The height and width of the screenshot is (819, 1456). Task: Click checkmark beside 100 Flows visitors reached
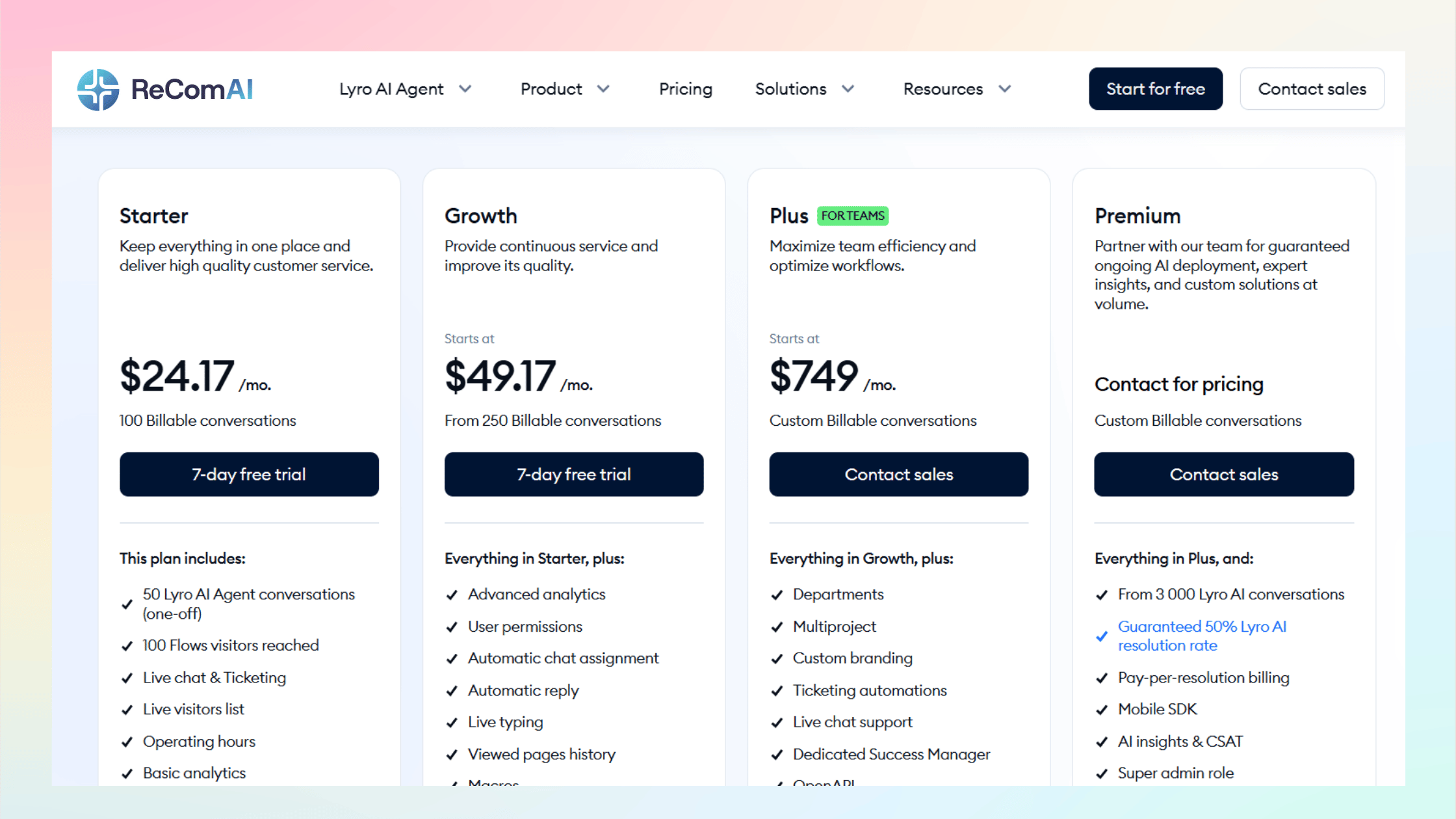(x=127, y=646)
